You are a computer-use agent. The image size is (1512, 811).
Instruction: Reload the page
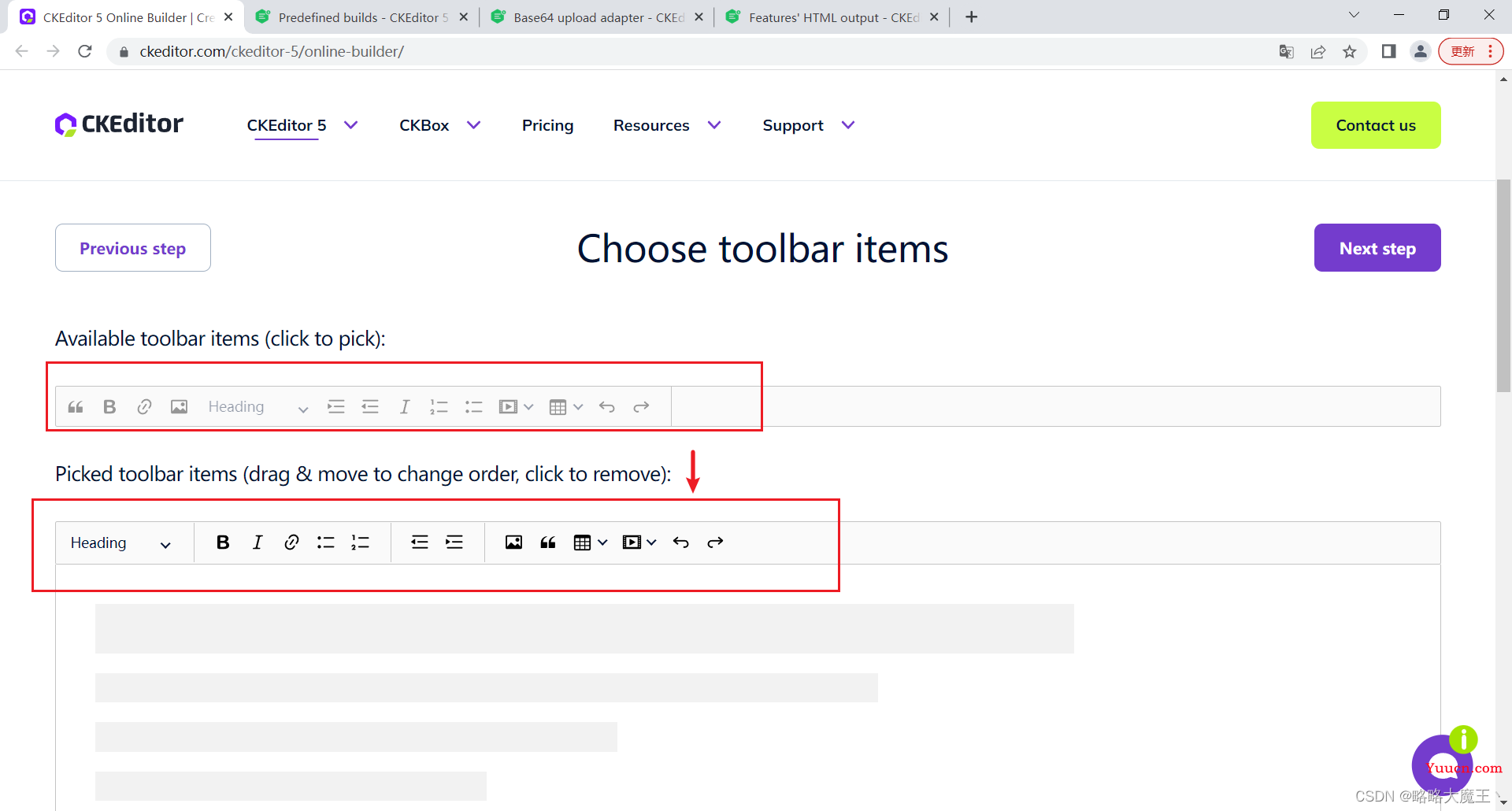point(85,51)
